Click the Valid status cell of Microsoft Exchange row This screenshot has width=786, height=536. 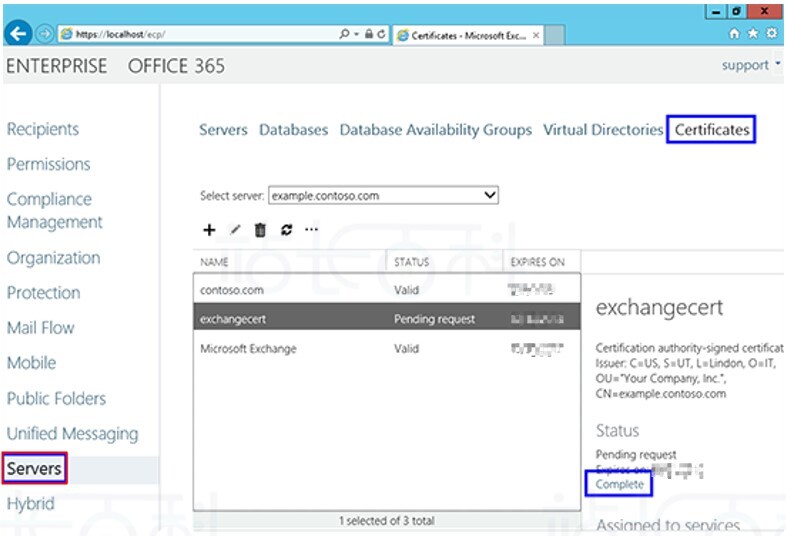[x=406, y=349]
